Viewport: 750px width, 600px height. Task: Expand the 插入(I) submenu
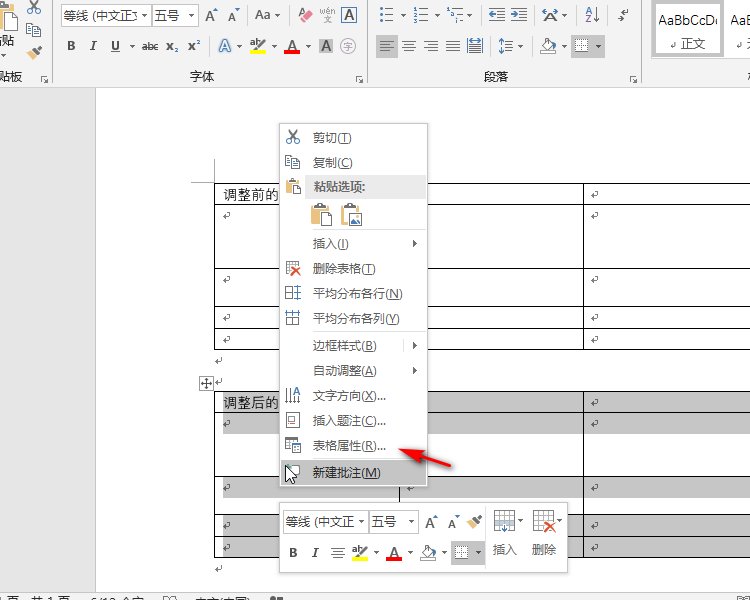[x=354, y=244]
